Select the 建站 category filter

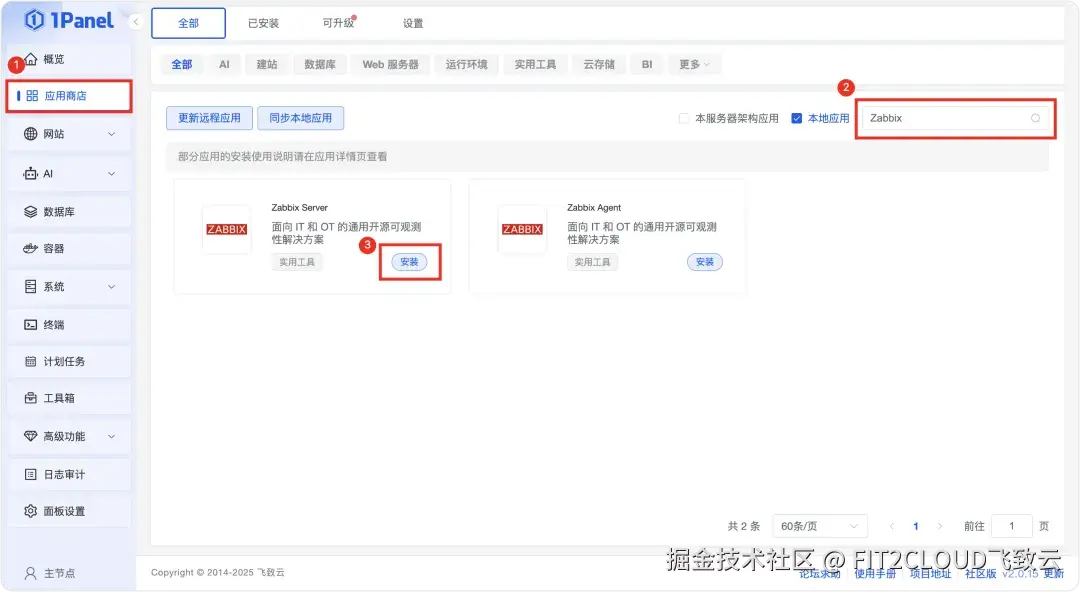point(267,64)
